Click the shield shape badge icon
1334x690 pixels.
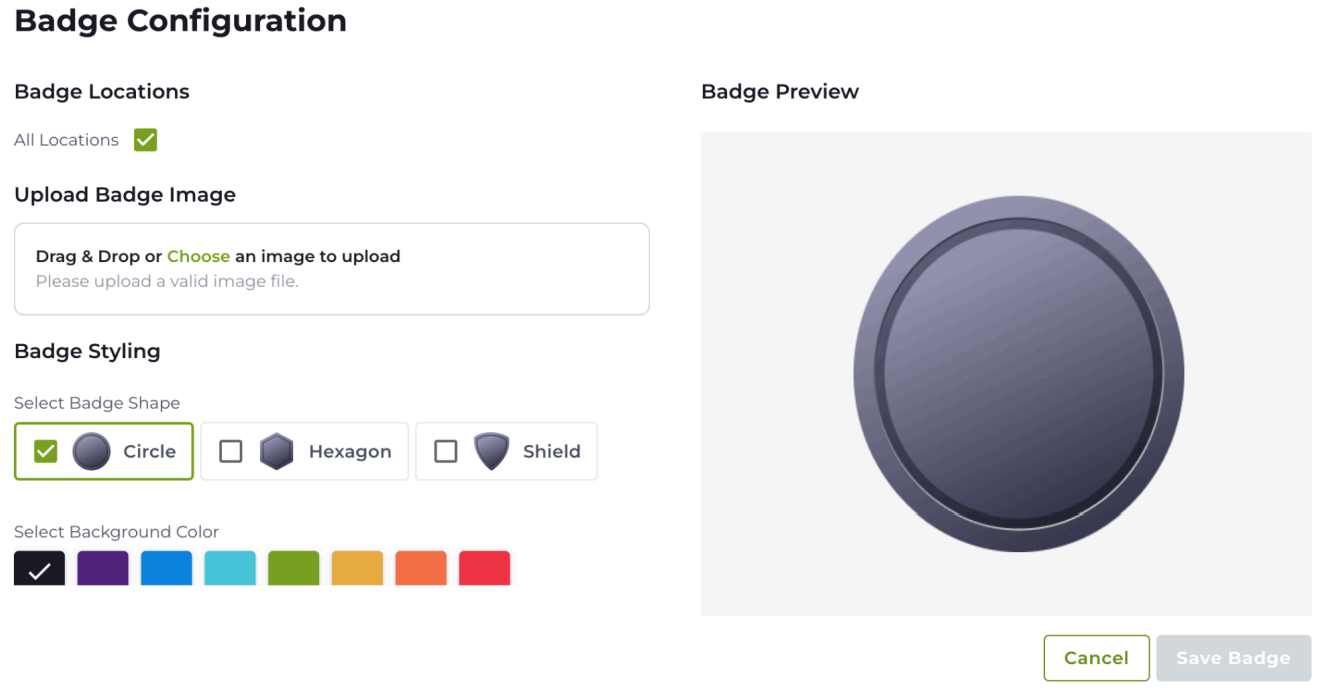[x=491, y=451]
